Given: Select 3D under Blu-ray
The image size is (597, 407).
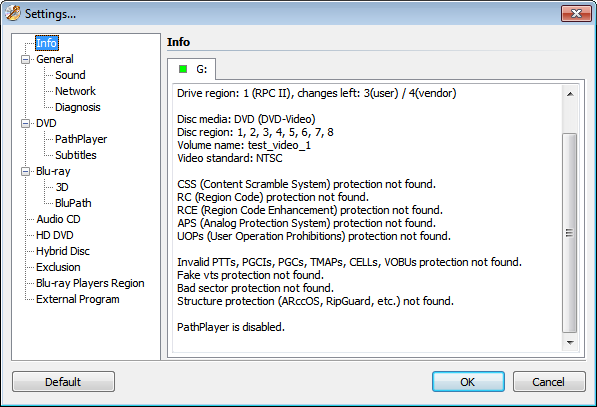Looking at the screenshot, I should (x=62, y=187).
